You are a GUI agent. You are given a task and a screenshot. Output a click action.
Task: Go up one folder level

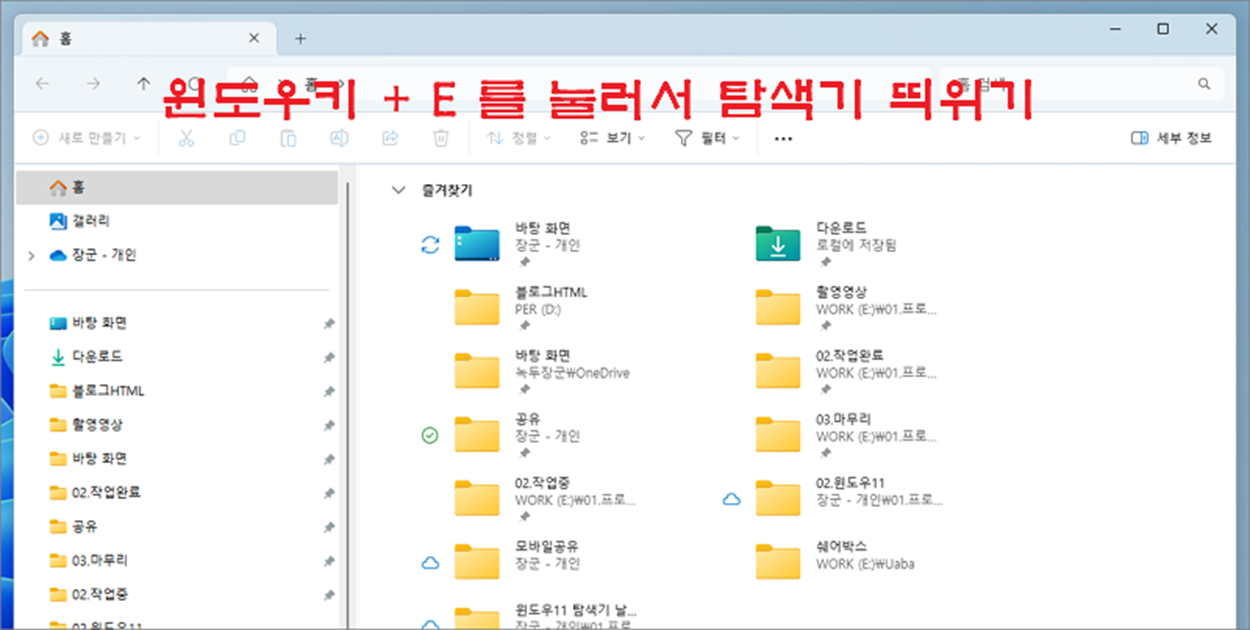143,84
